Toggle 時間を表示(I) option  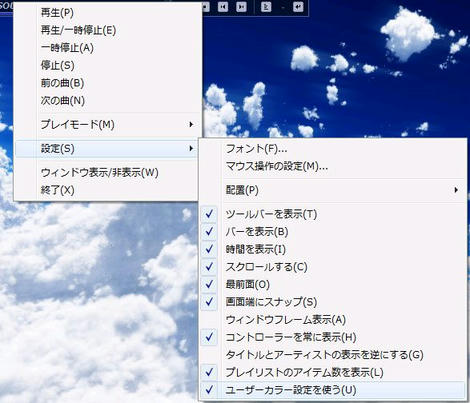[333, 249]
